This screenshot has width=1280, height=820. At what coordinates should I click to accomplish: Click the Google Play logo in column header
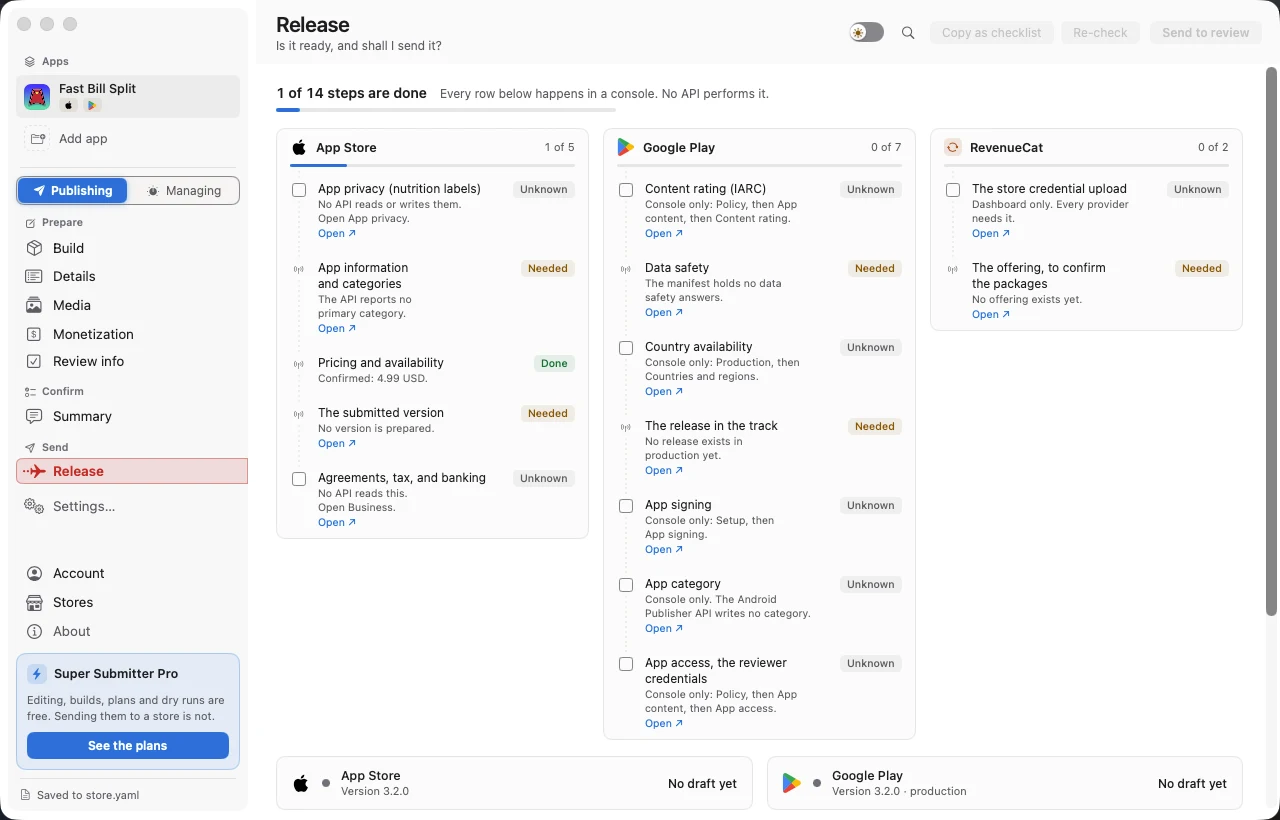[626, 147]
